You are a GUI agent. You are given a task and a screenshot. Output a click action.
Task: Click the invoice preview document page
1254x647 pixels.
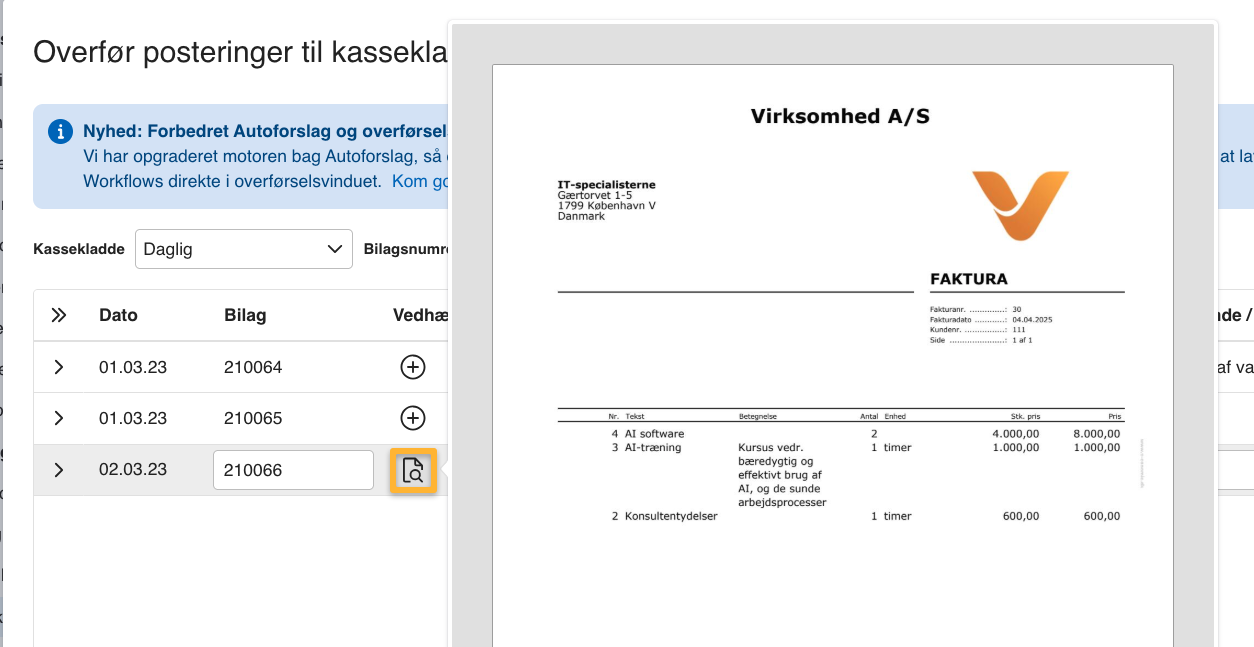pos(832,356)
